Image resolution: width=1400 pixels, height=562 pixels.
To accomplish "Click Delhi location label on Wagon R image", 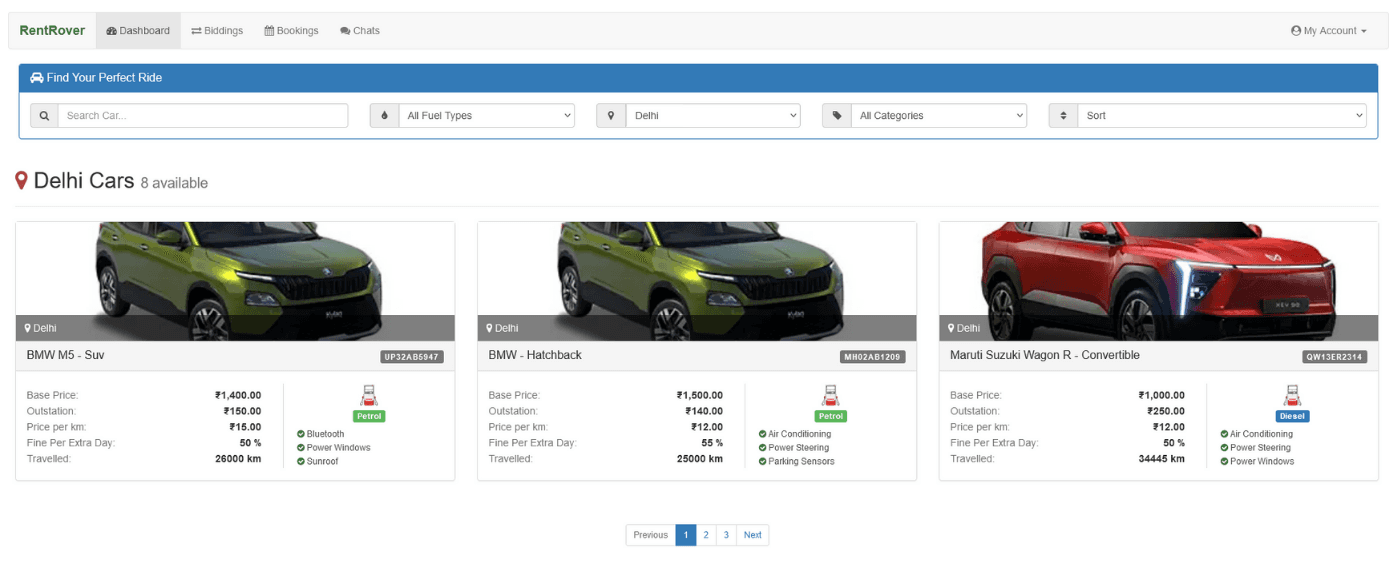I will 965,328.
